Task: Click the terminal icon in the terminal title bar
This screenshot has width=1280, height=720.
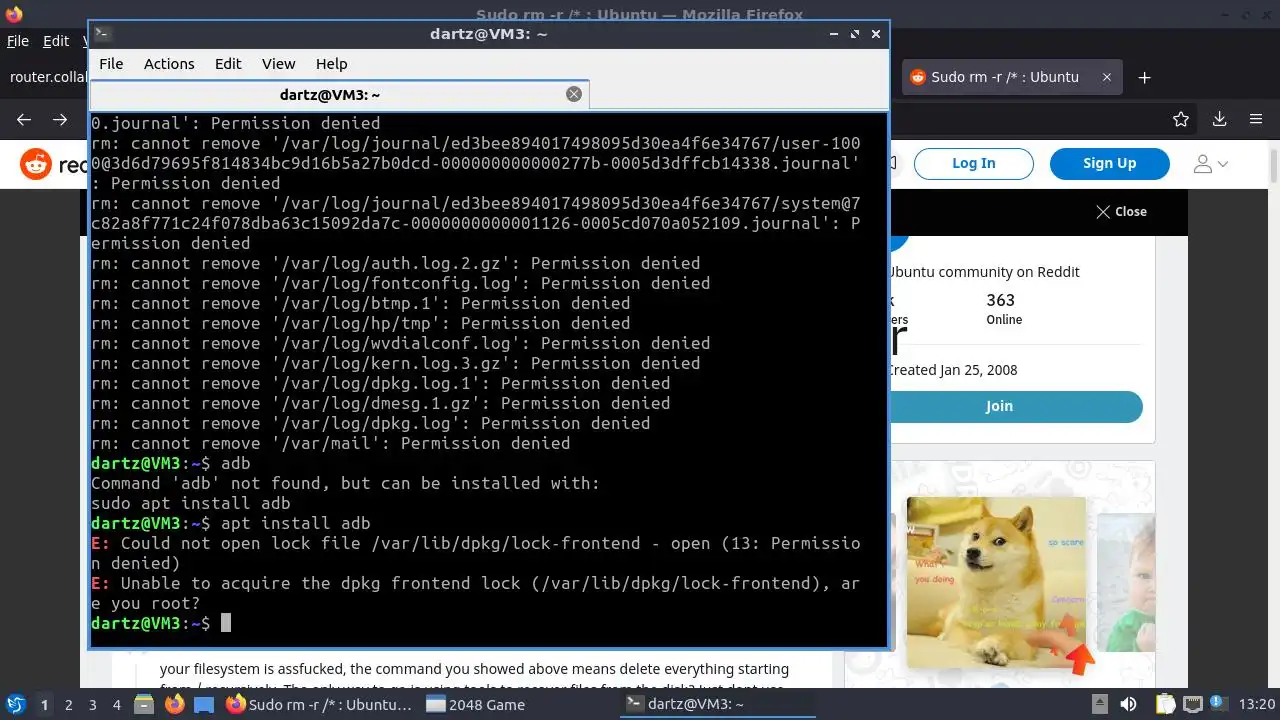Action: pos(101,34)
